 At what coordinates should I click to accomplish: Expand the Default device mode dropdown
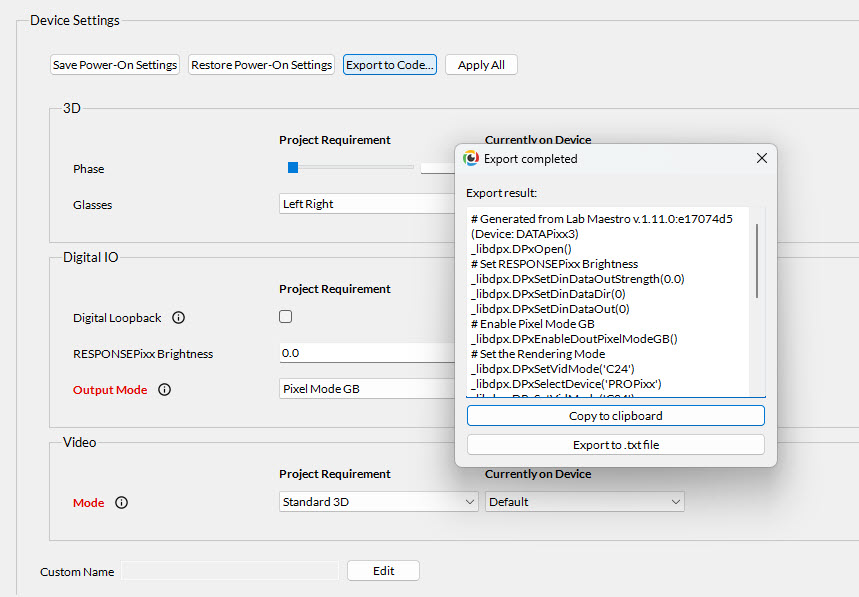[585, 502]
